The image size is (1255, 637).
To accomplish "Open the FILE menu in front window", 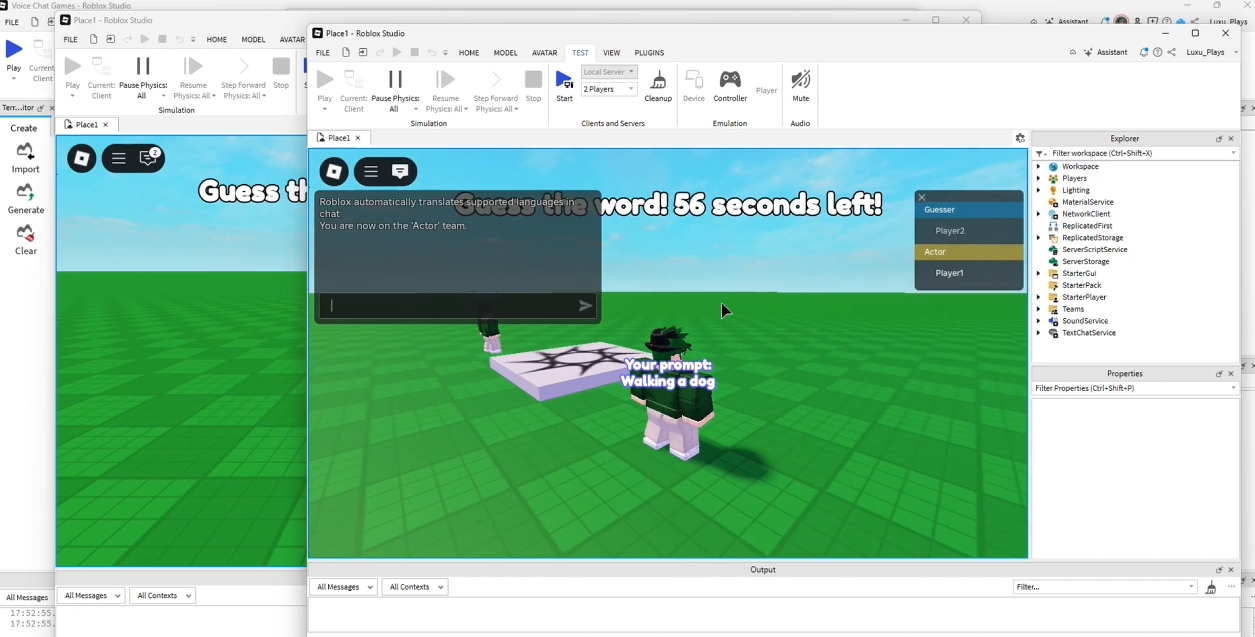I will [x=322, y=53].
